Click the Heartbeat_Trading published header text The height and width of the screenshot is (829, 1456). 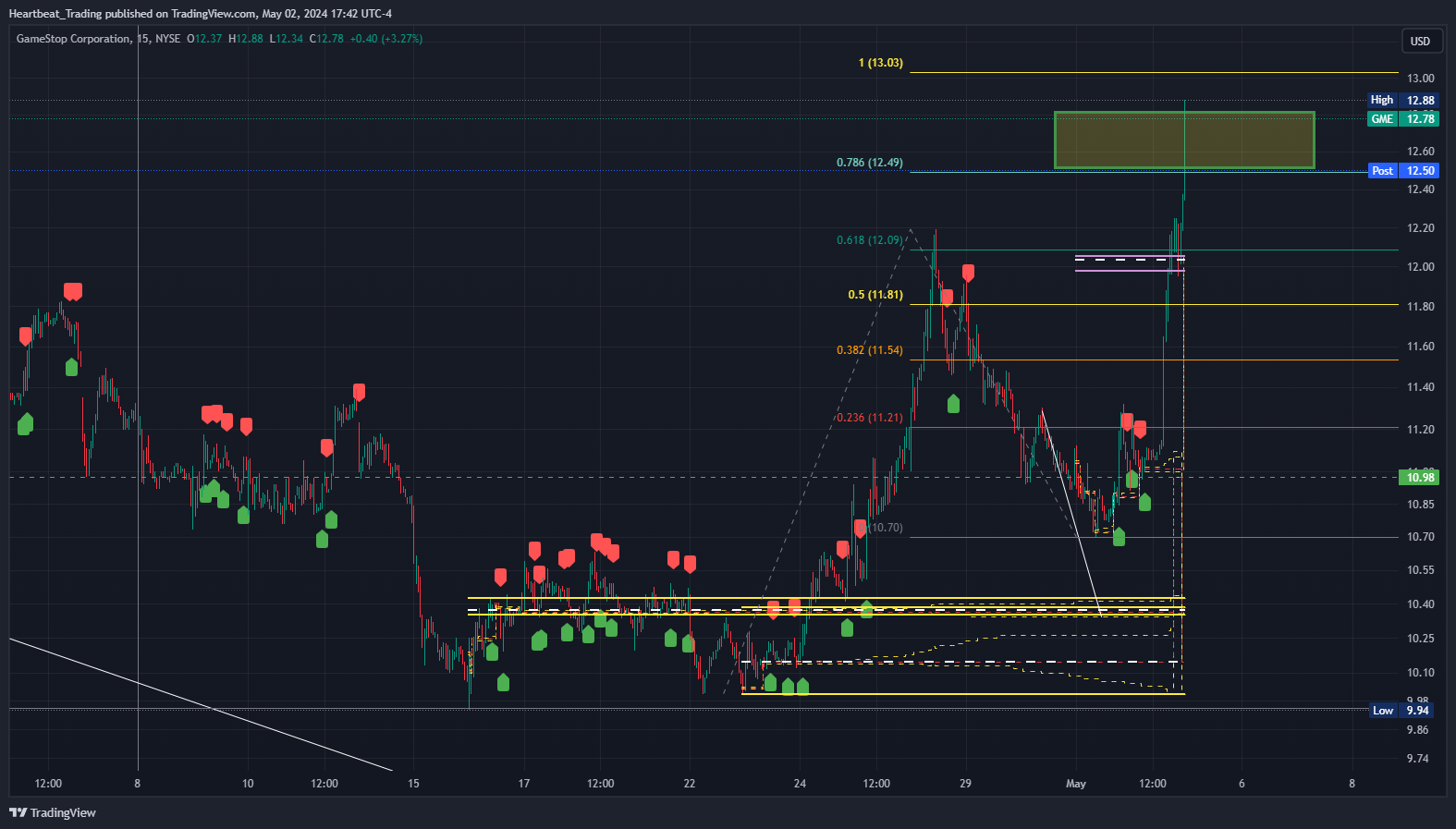(200, 14)
